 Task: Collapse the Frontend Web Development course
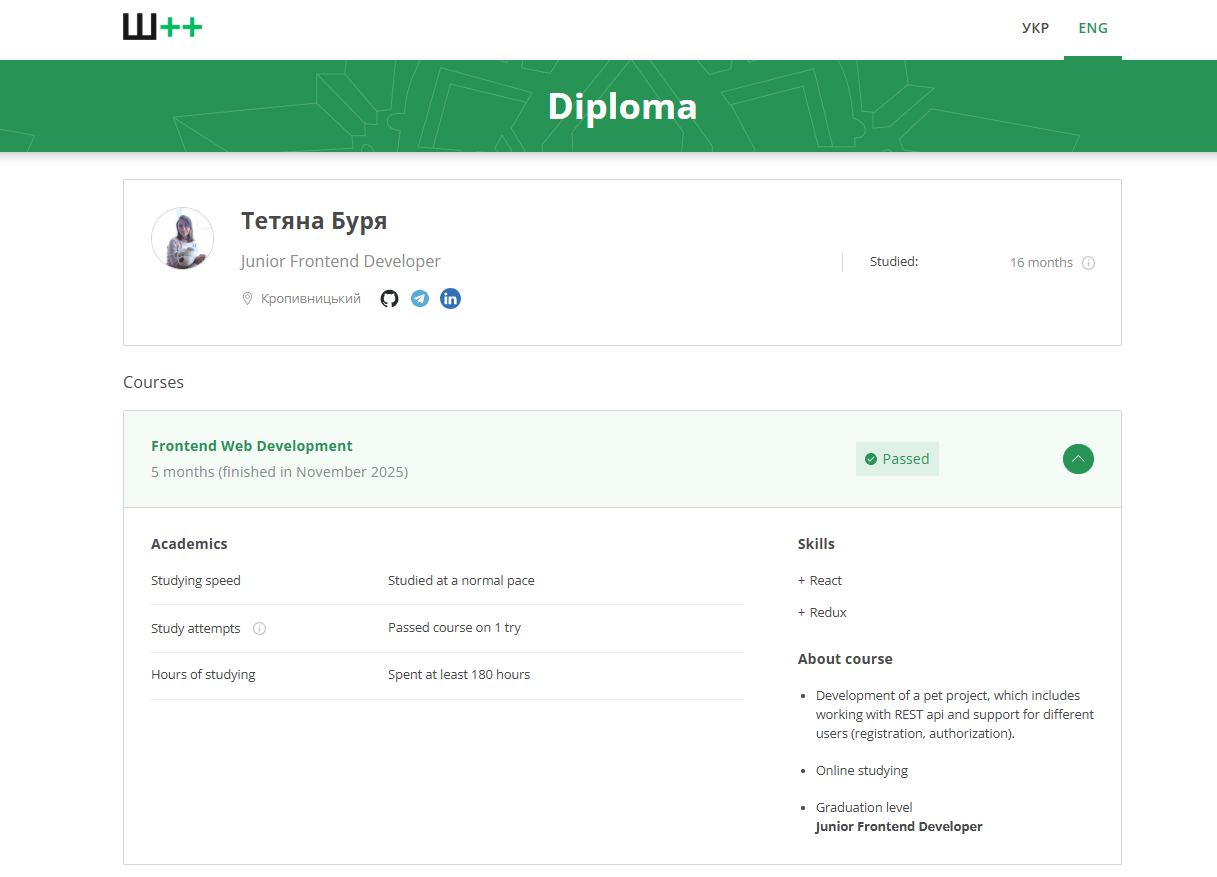click(1078, 459)
